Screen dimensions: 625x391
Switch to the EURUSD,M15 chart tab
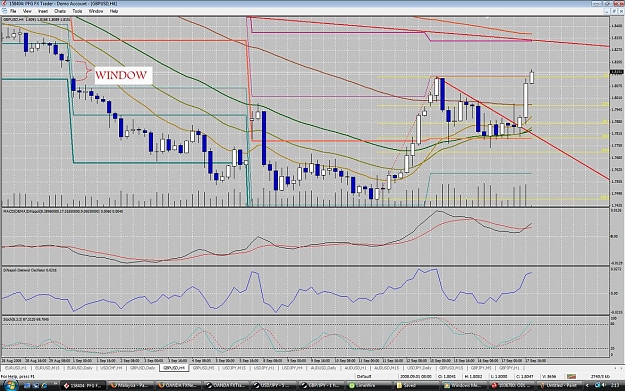point(47,368)
